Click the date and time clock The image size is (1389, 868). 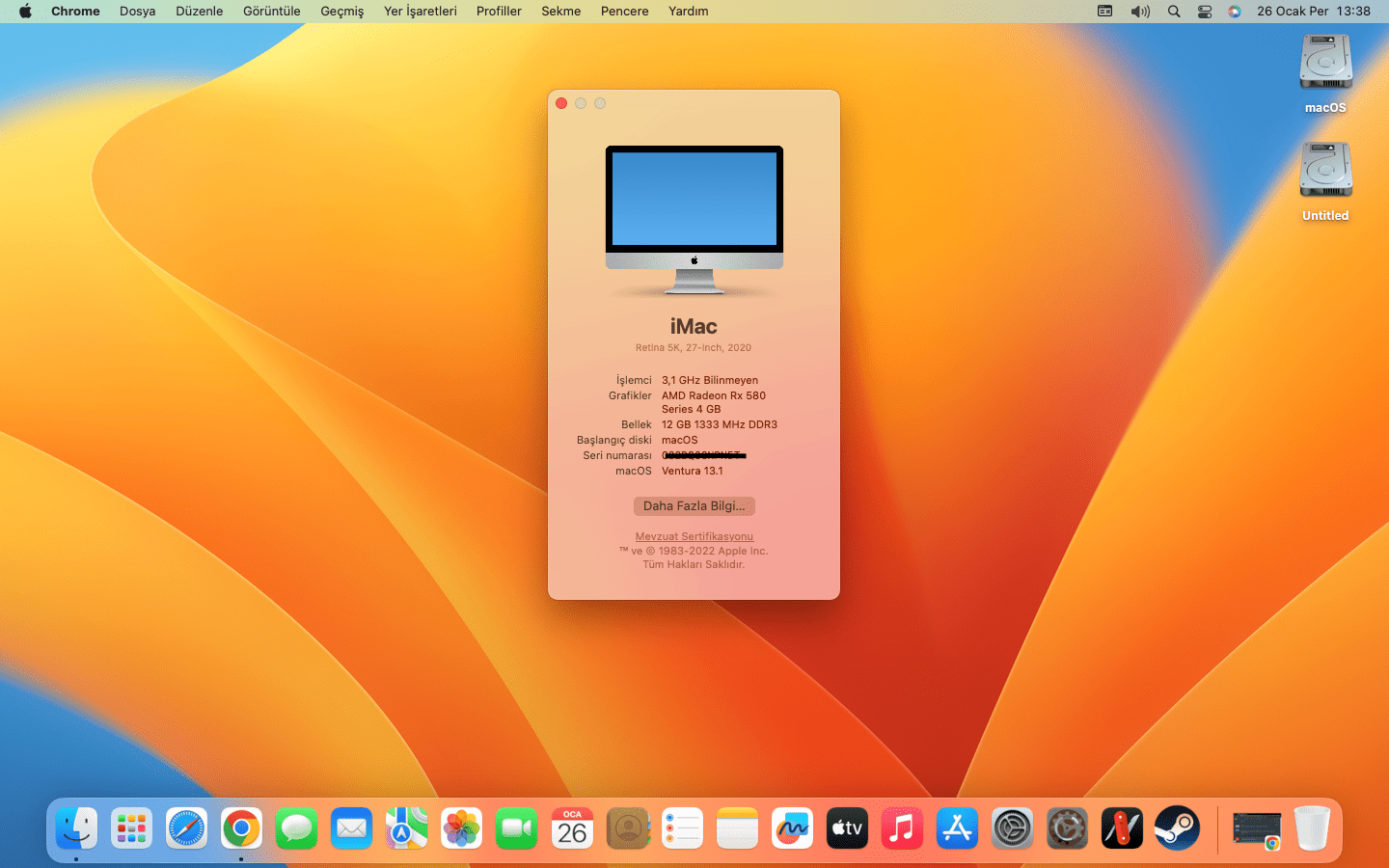(1313, 12)
